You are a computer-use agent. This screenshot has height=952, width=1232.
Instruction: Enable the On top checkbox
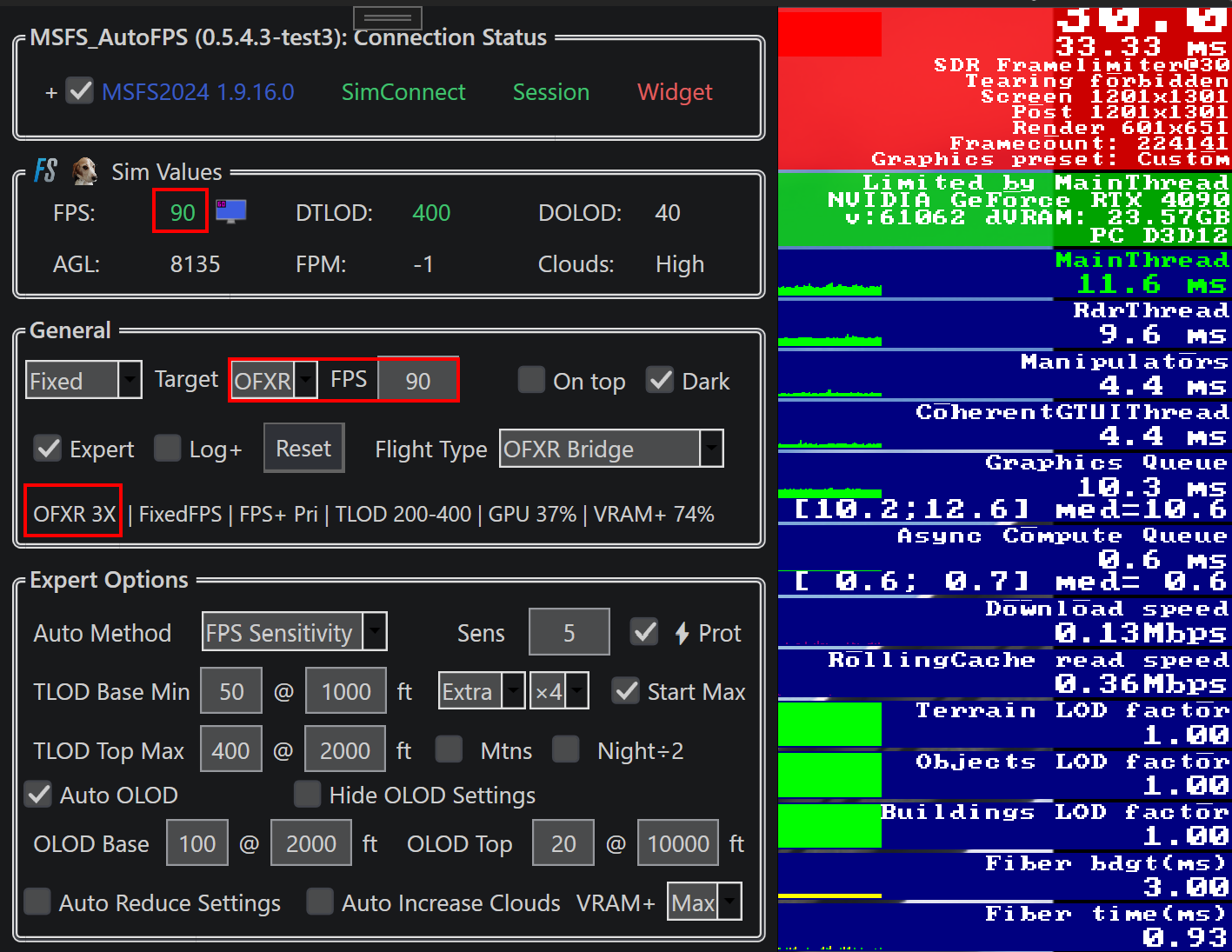531,380
